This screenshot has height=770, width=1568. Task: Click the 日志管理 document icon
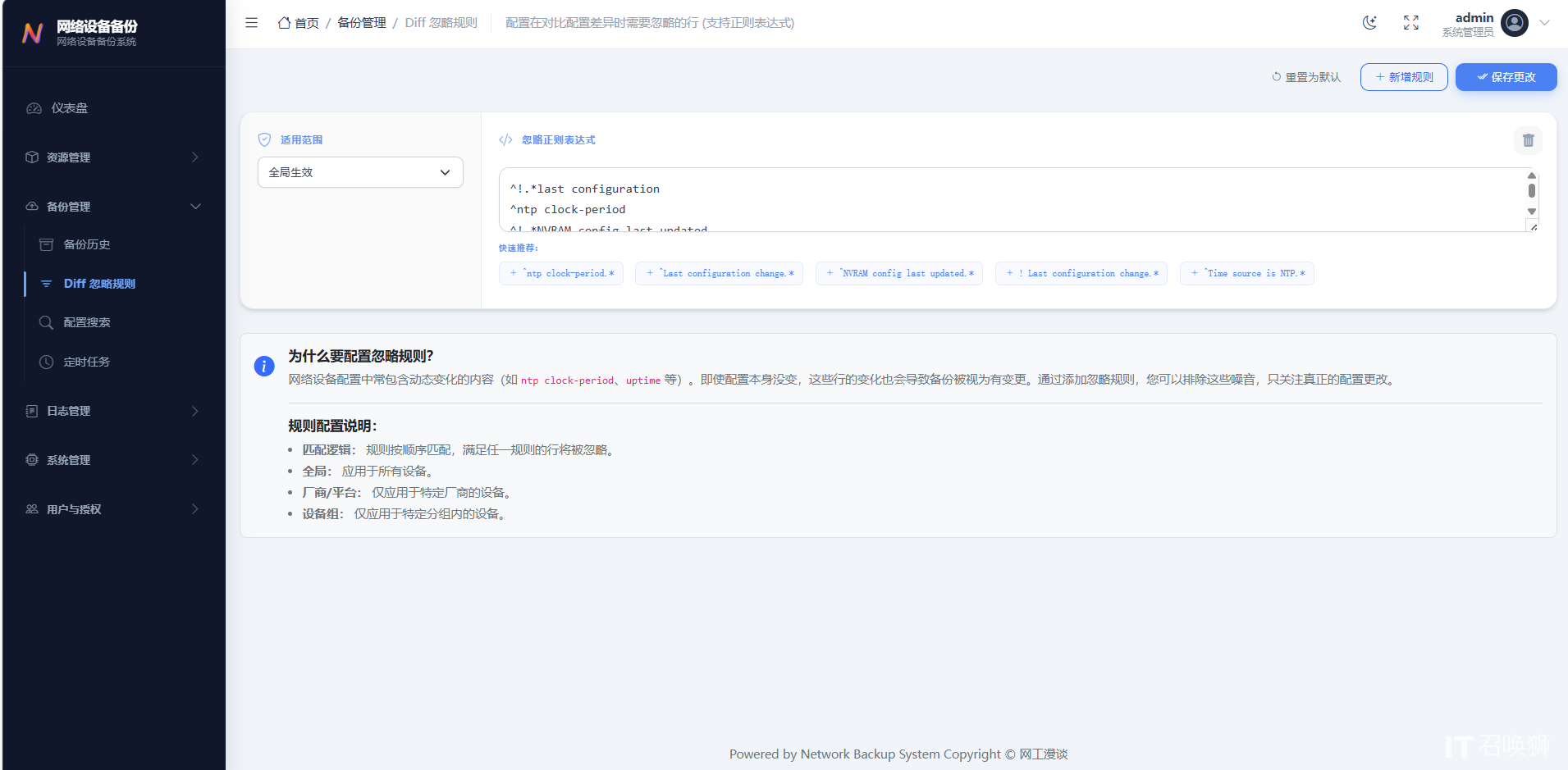pyautogui.click(x=32, y=411)
